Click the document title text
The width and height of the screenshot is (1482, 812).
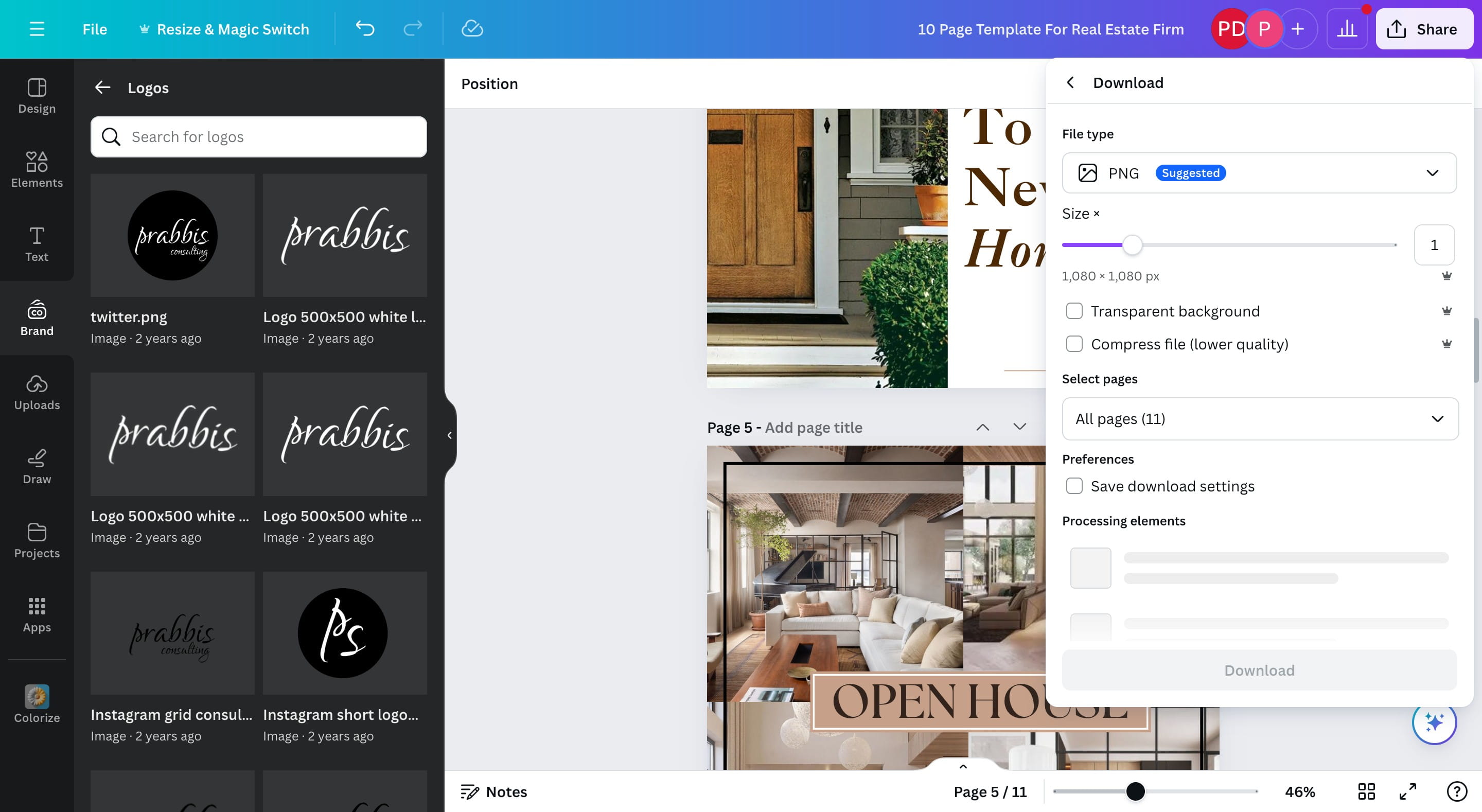[x=1050, y=29]
